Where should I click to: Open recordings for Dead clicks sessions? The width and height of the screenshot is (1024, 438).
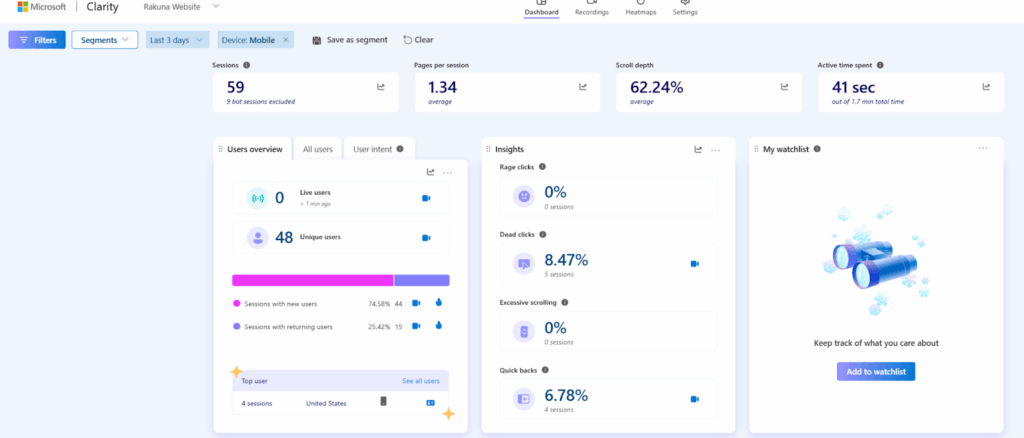[x=694, y=264]
